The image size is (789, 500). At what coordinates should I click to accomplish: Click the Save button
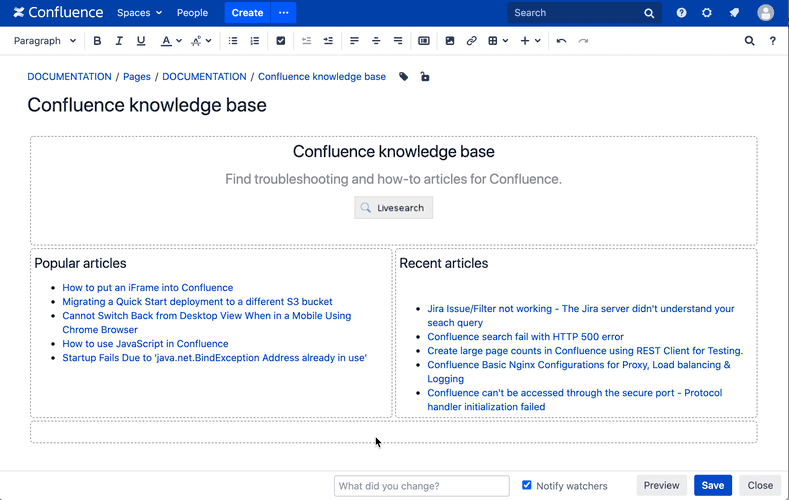pos(712,485)
